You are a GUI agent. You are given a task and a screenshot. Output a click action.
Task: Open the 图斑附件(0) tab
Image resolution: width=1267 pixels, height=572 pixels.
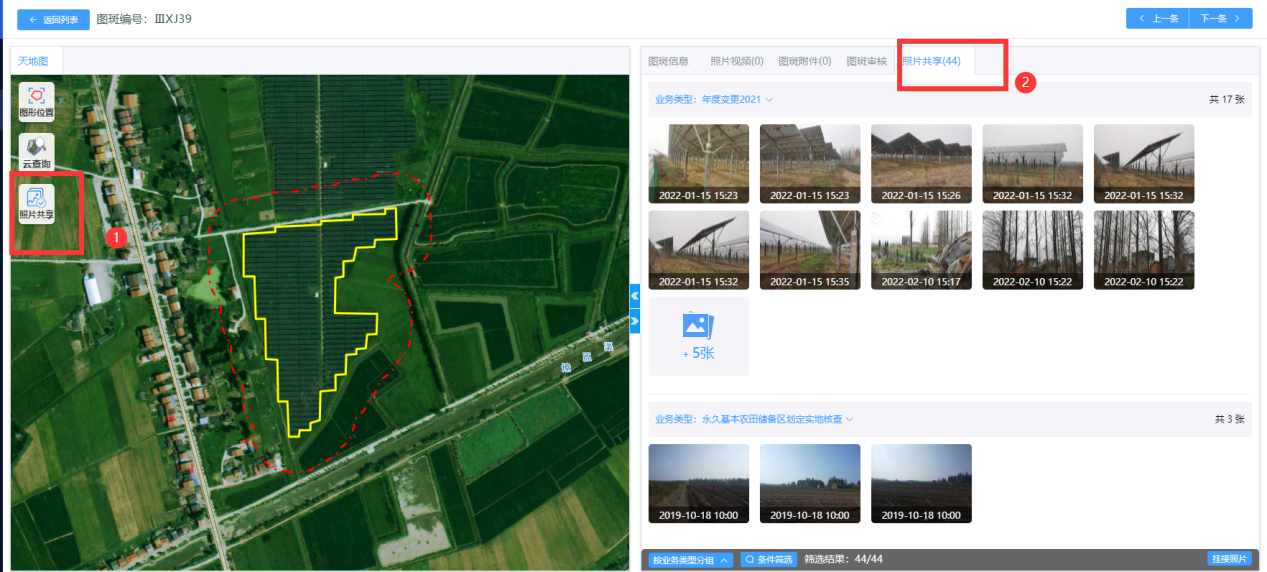pos(805,61)
